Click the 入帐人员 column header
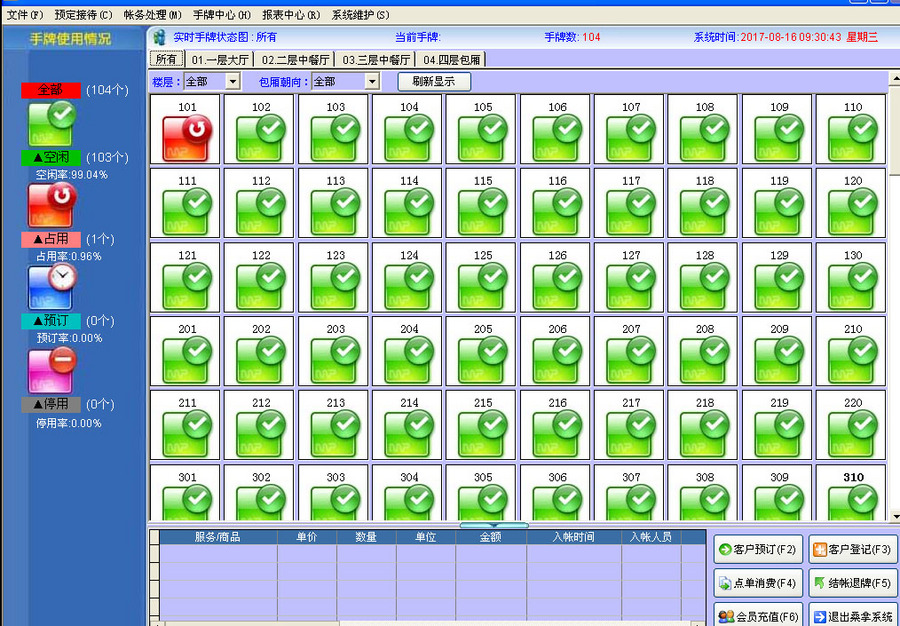The image size is (900, 626). pyautogui.click(x=651, y=538)
